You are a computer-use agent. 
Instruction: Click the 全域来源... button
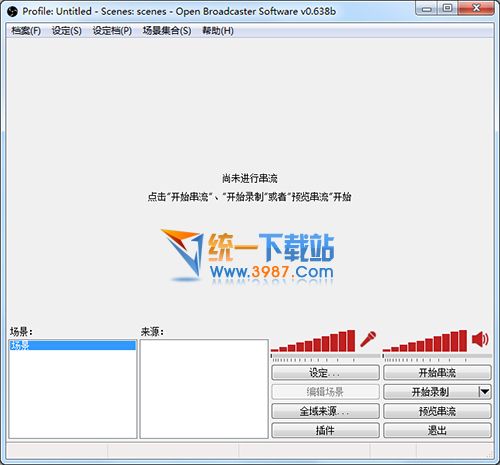point(325,411)
